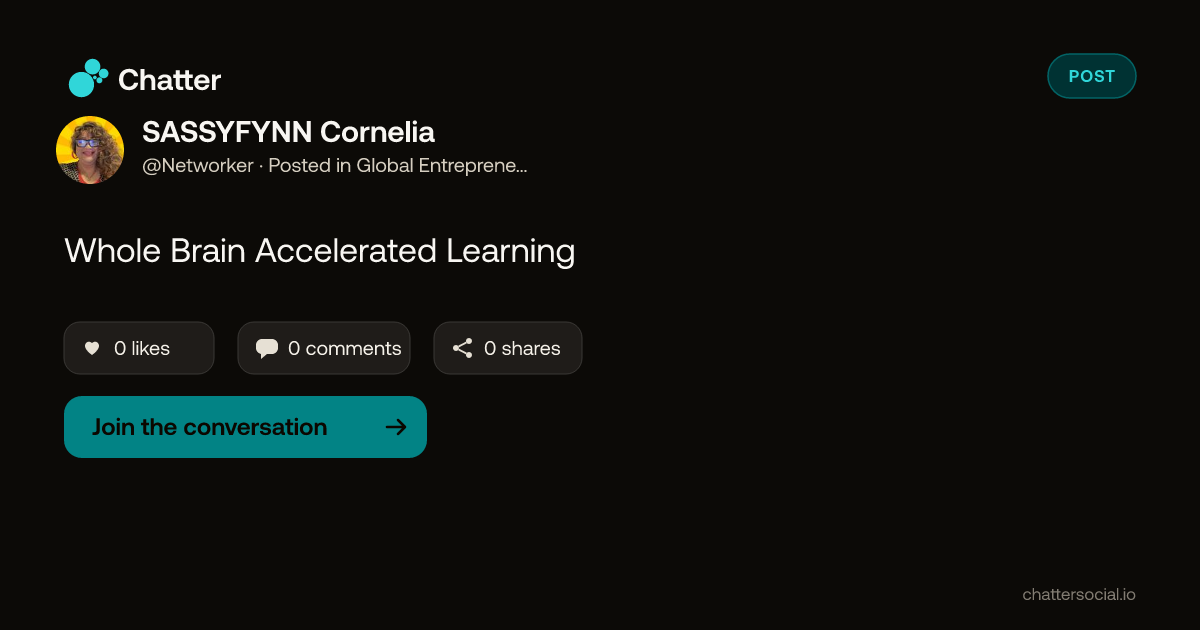
Task: Open the 0 comments label
Action: point(345,348)
